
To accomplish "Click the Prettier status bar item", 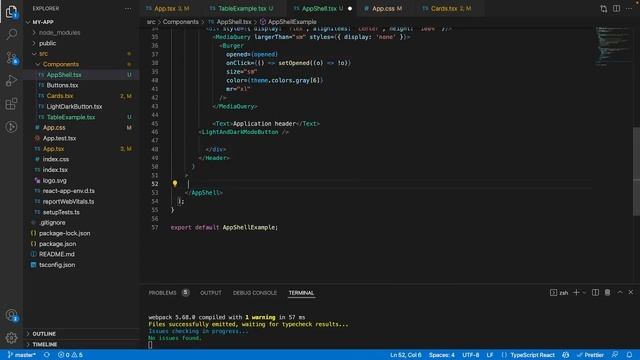I will click(x=590, y=355).
